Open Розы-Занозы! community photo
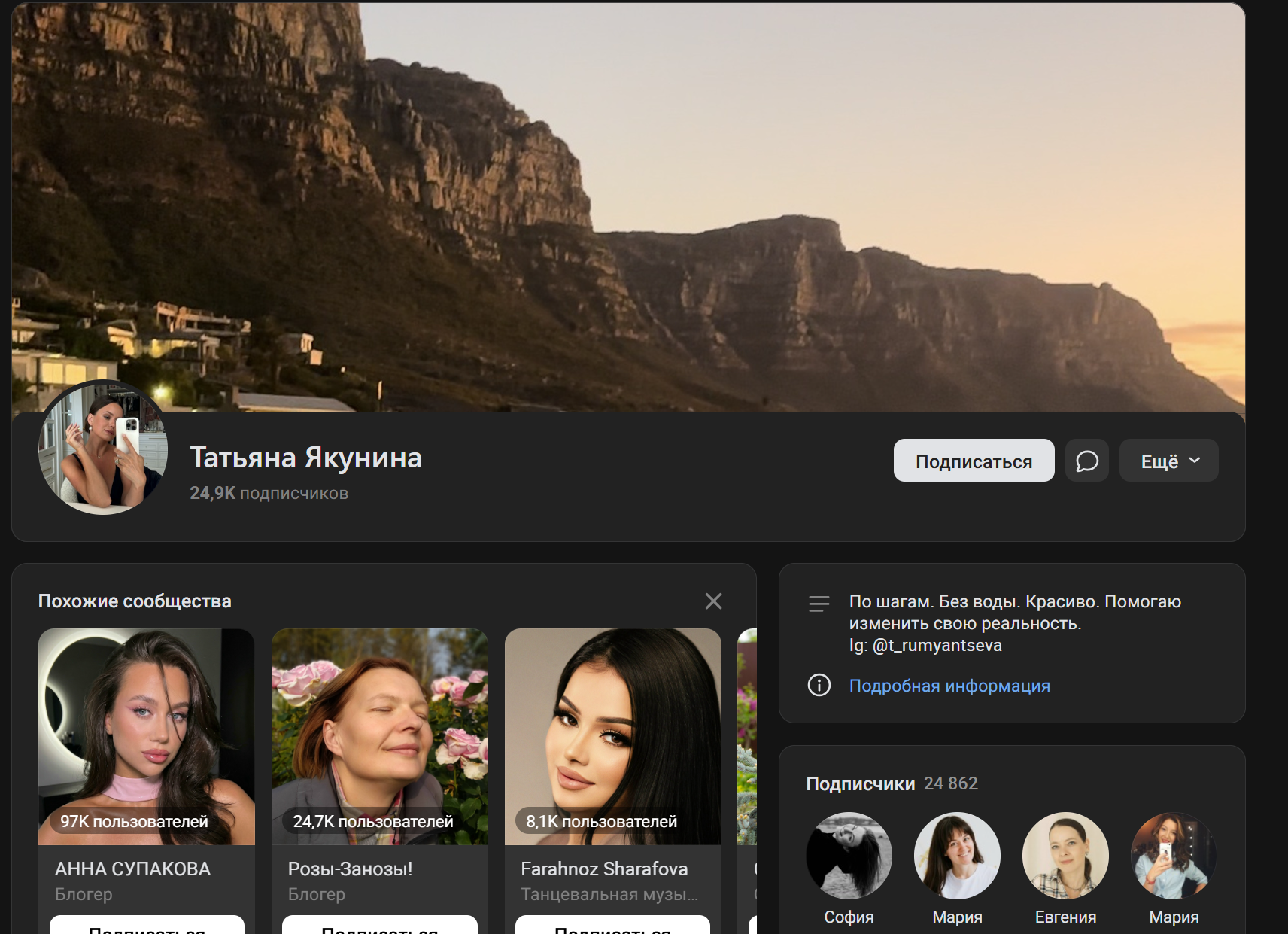Image resolution: width=1288 pixels, height=934 pixels. click(x=380, y=737)
